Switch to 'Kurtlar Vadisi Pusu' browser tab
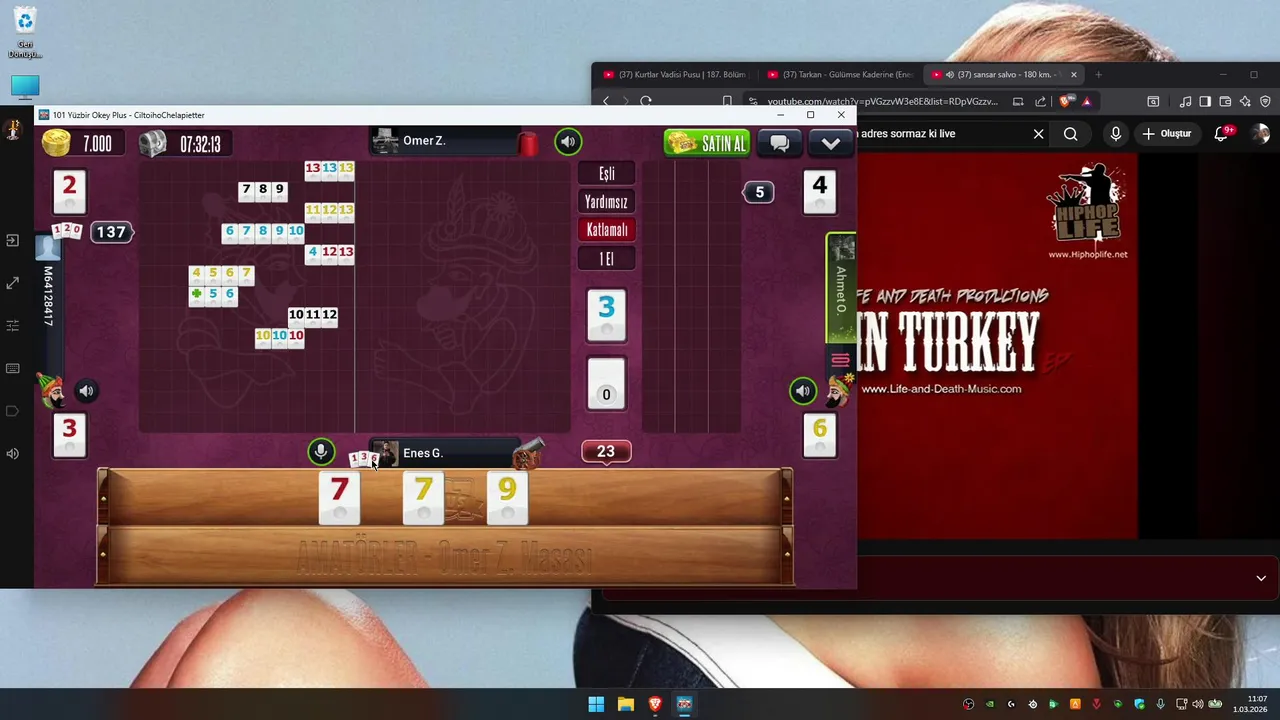This screenshot has height=720, width=1280. pos(676,75)
